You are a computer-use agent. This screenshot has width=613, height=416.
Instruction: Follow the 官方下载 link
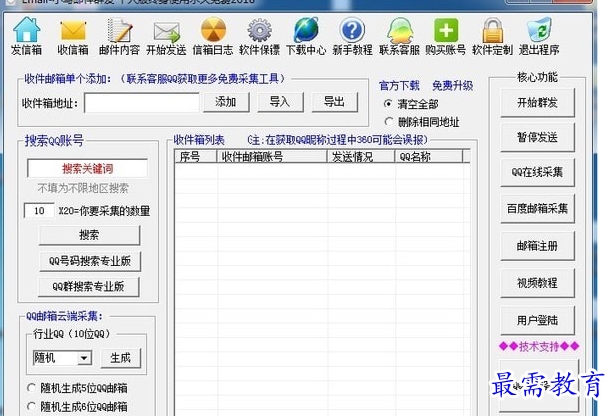pyautogui.click(x=399, y=85)
